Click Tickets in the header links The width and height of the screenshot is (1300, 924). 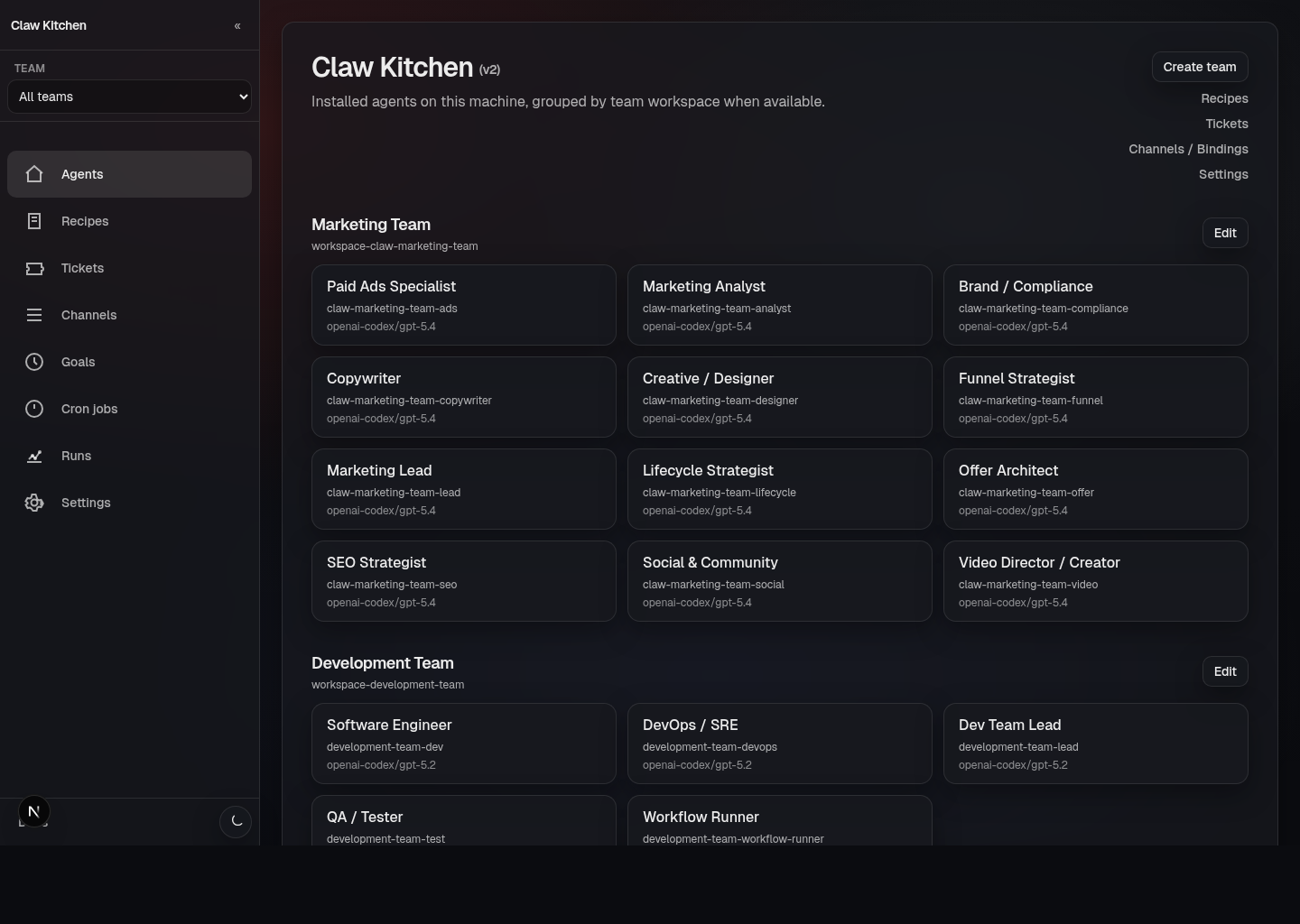1226,124
